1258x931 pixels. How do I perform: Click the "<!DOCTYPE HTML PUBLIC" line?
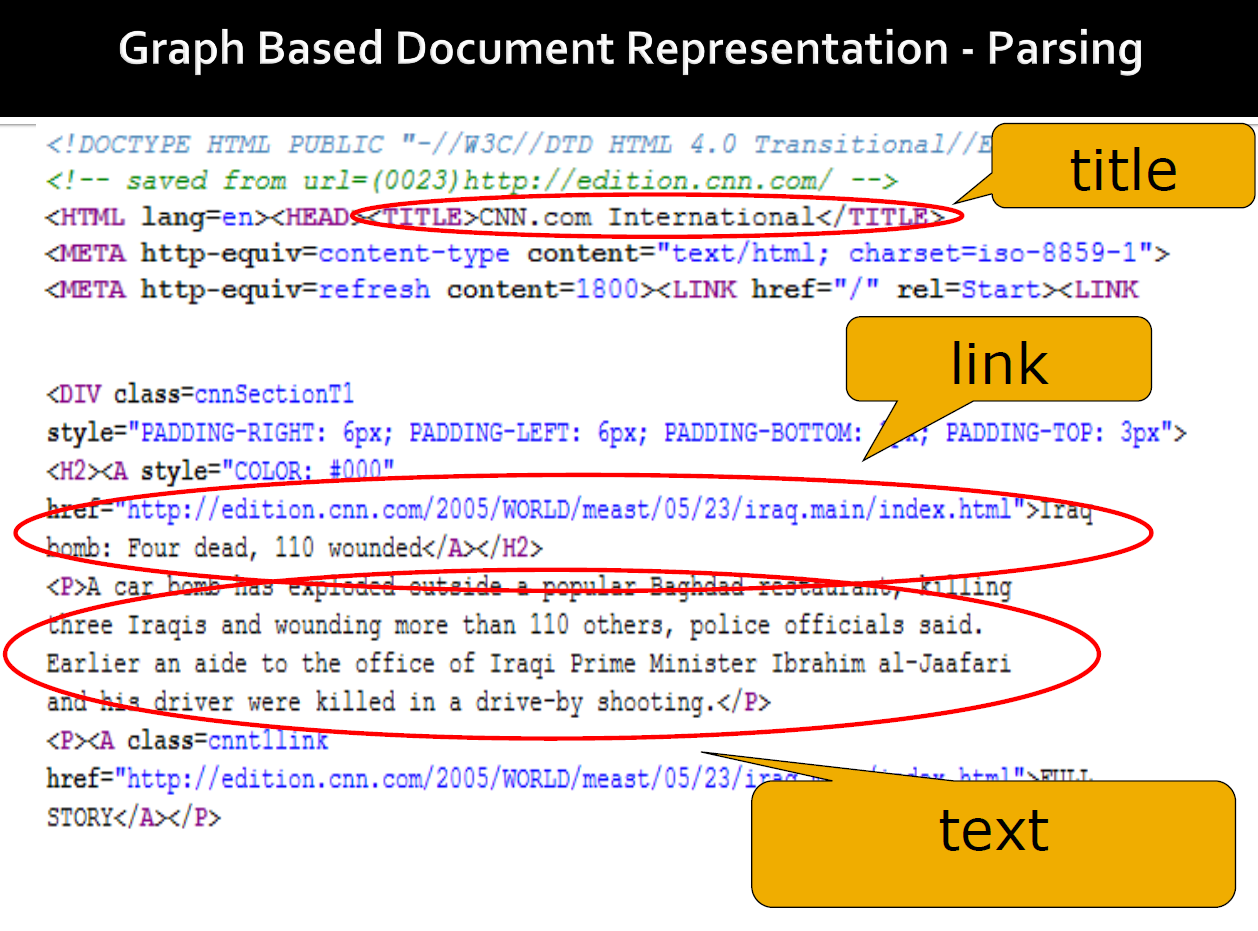pyautogui.click(x=519, y=145)
